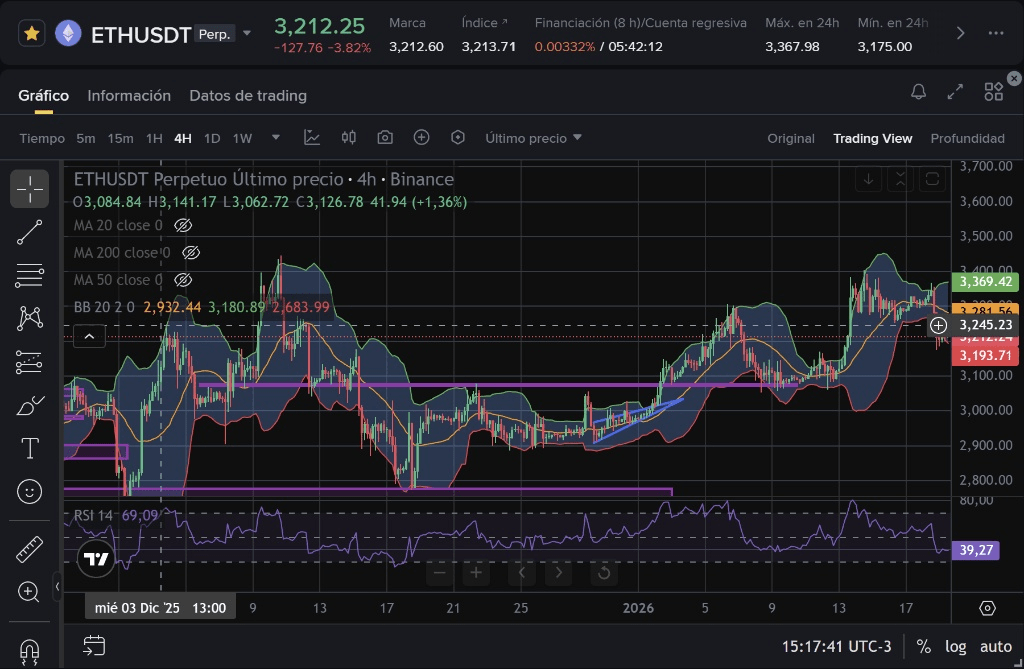Open the emoji sticker tool
The height and width of the screenshot is (669, 1024).
click(x=30, y=491)
